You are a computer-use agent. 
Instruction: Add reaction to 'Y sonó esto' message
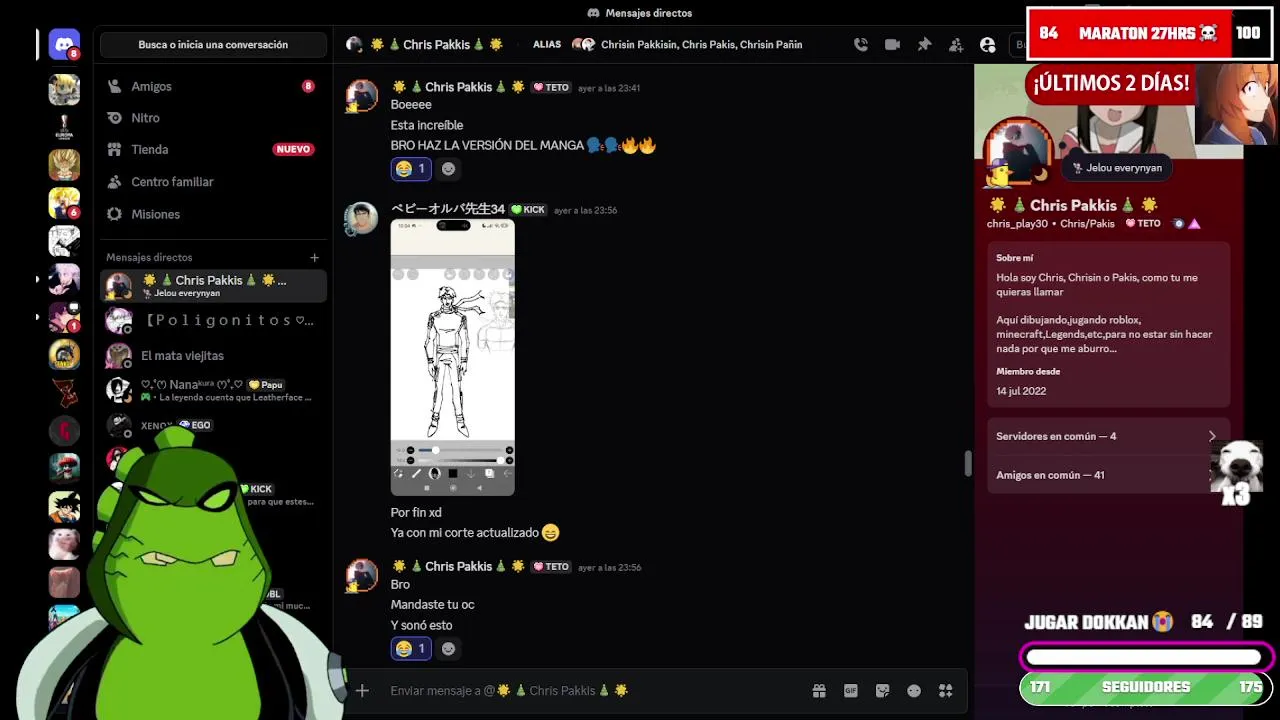[x=448, y=649]
